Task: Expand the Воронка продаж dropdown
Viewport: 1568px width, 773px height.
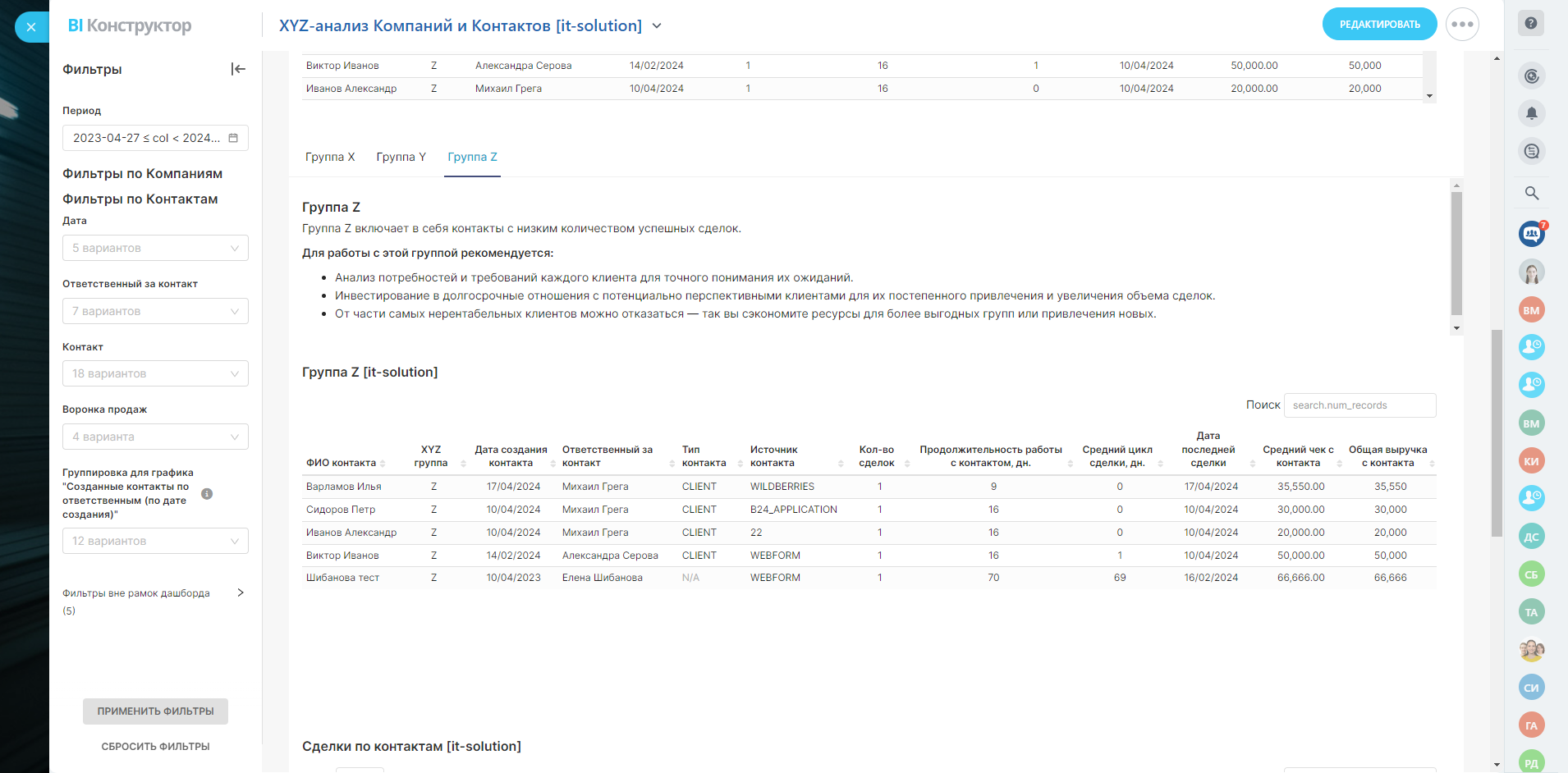Action: click(x=155, y=437)
